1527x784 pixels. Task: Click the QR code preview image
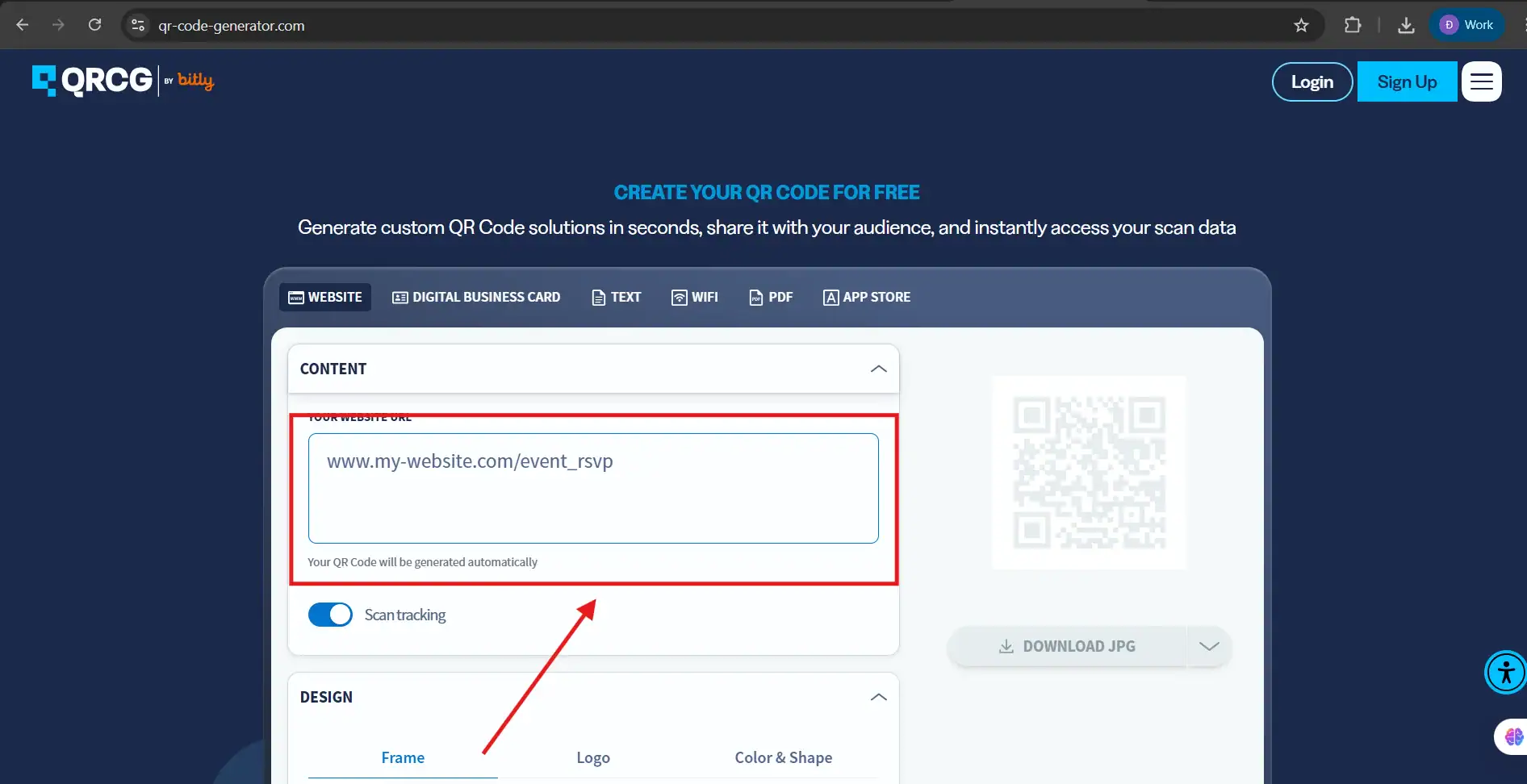click(x=1089, y=473)
